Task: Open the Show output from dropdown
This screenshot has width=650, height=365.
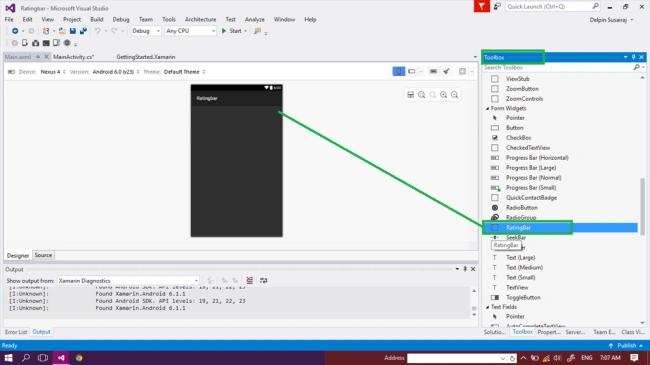Action: 128,281
